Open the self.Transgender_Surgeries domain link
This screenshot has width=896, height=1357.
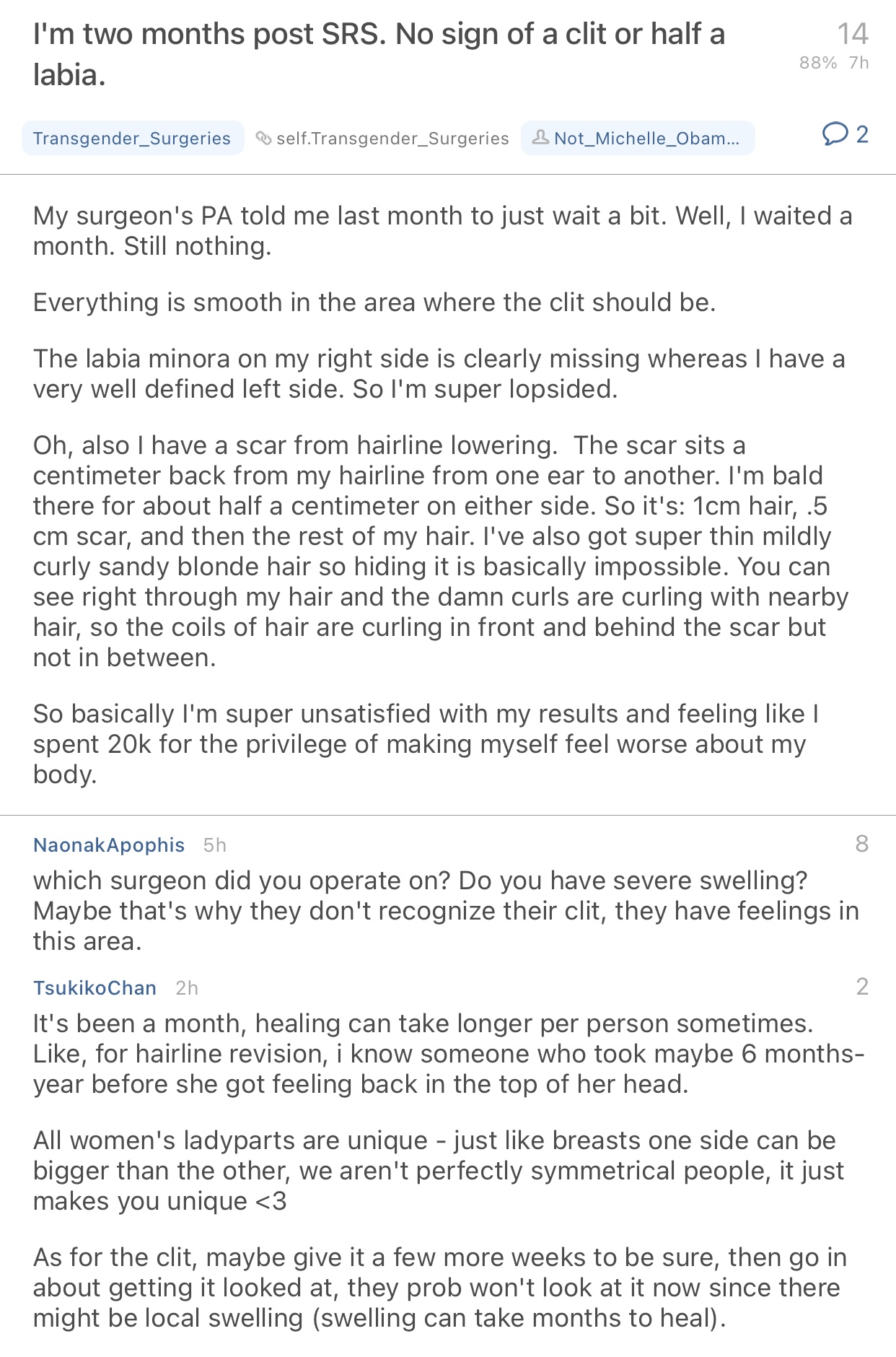[x=392, y=138]
